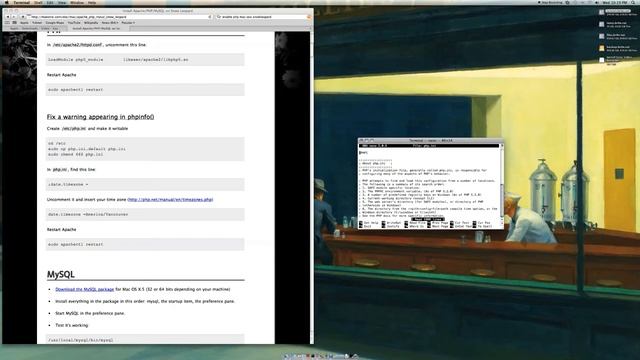640x360 pixels.
Task: Open the Google Maps bookmark
Action: coord(55,23)
